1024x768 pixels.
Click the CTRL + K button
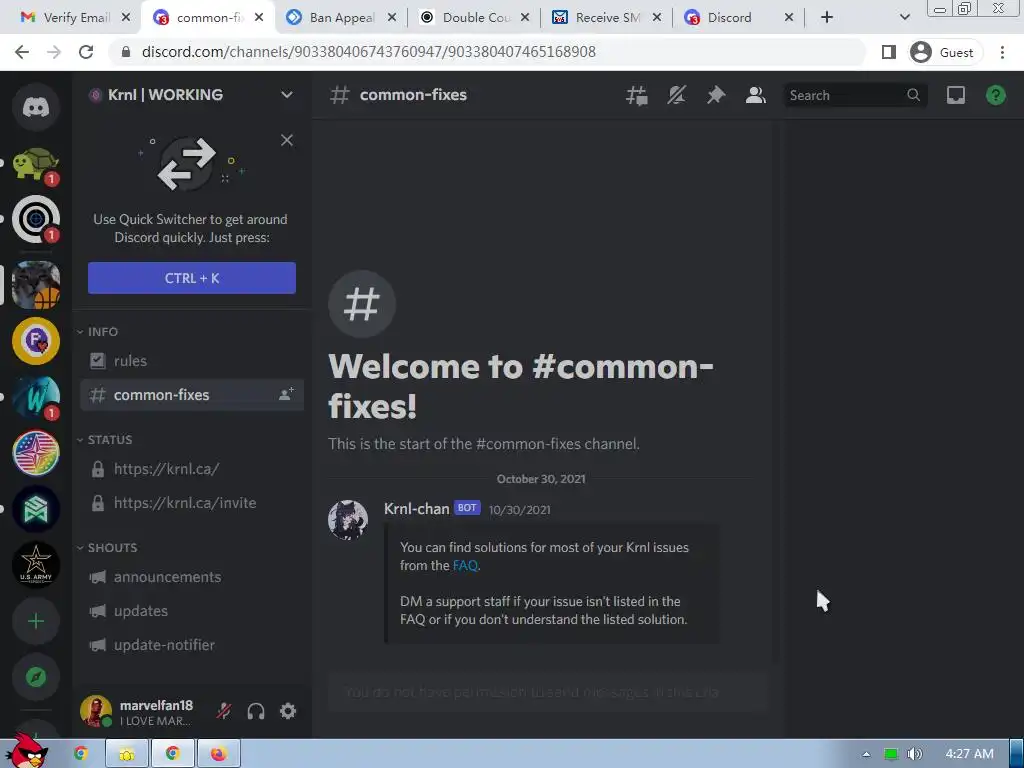(x=191, y=278)
